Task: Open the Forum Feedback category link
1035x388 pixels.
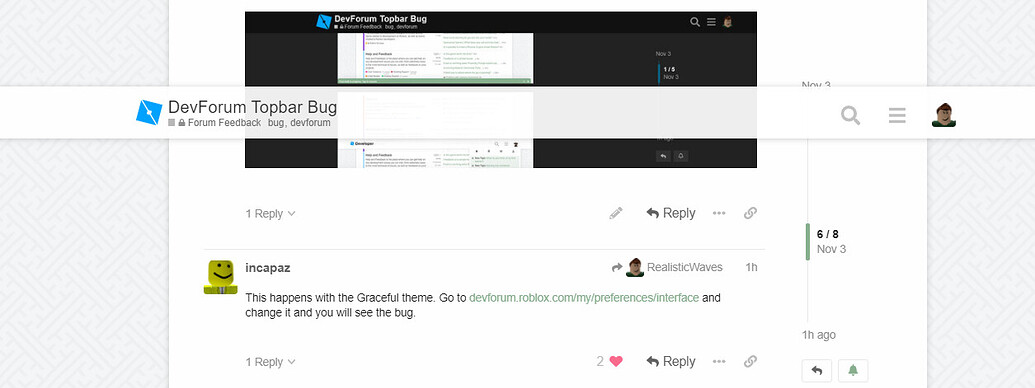Action: point(224,123)
